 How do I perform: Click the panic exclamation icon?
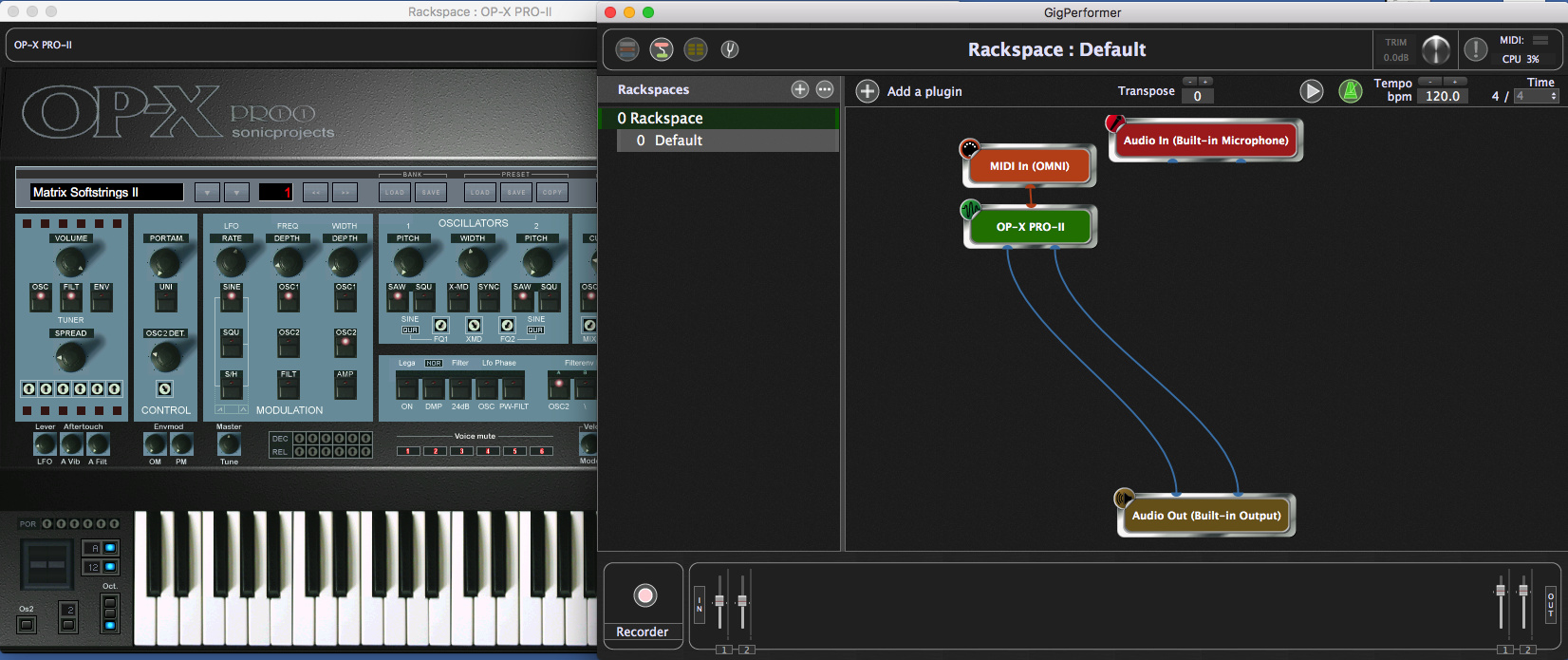[1475, 49]
